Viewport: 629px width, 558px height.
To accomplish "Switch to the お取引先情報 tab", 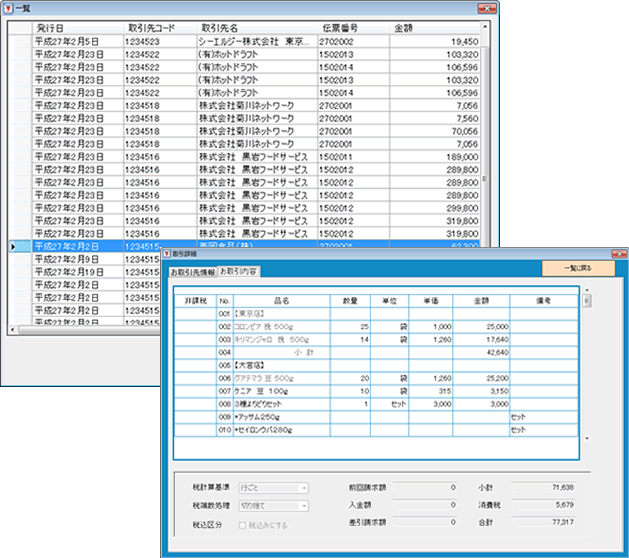I will [193, 272].
